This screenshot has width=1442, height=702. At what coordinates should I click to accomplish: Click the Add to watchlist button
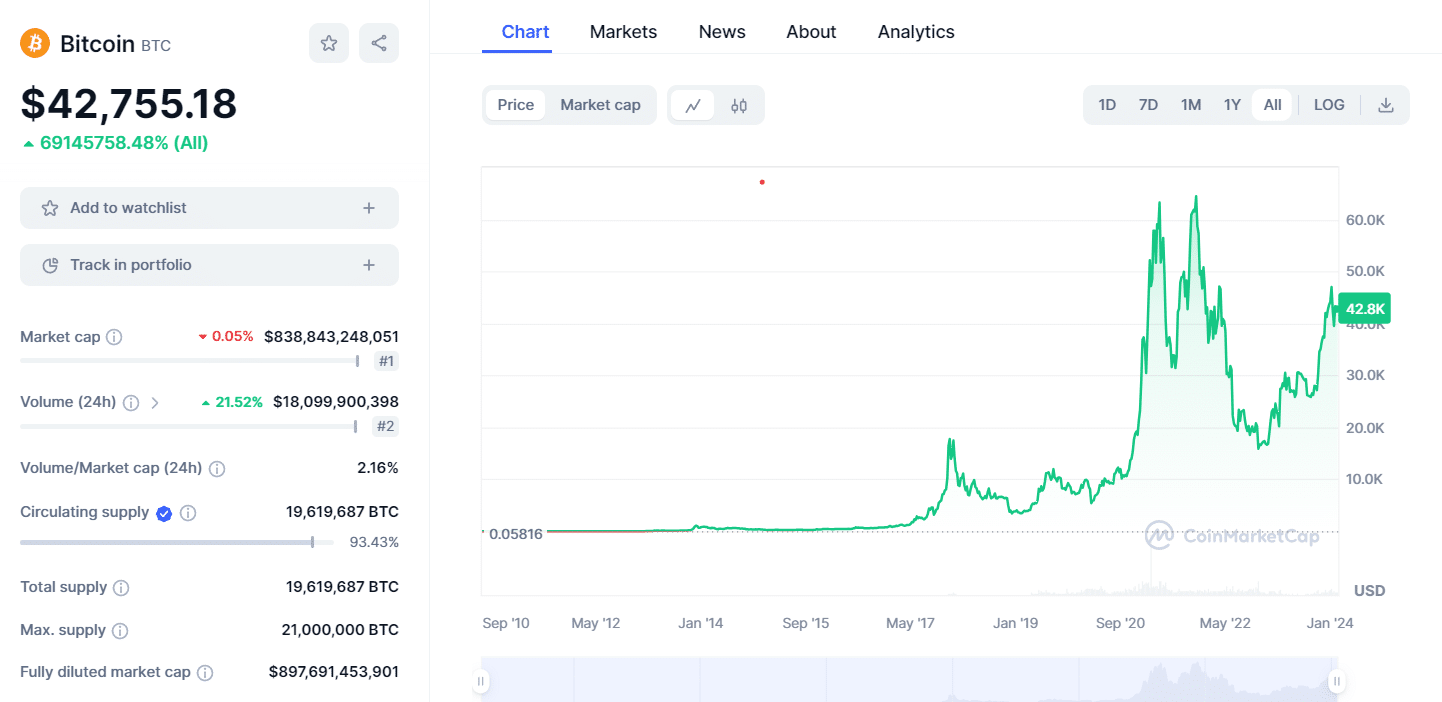coord(209,207)
